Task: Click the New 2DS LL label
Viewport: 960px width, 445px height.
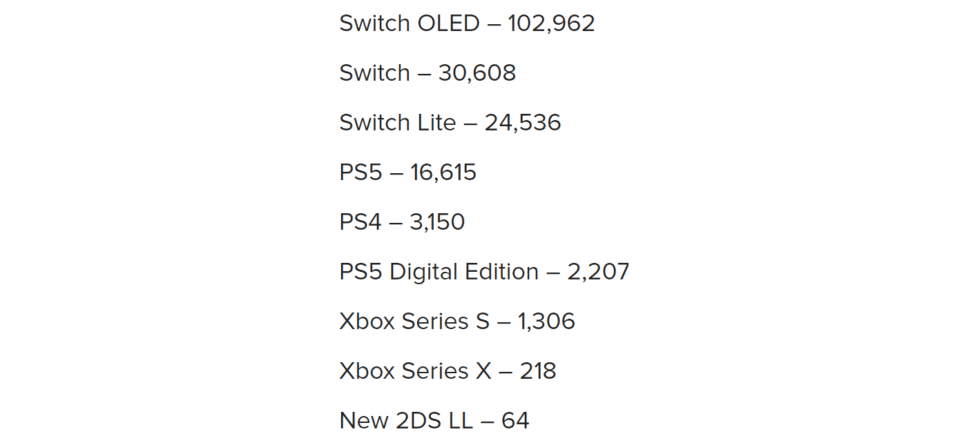Action: 406,421
